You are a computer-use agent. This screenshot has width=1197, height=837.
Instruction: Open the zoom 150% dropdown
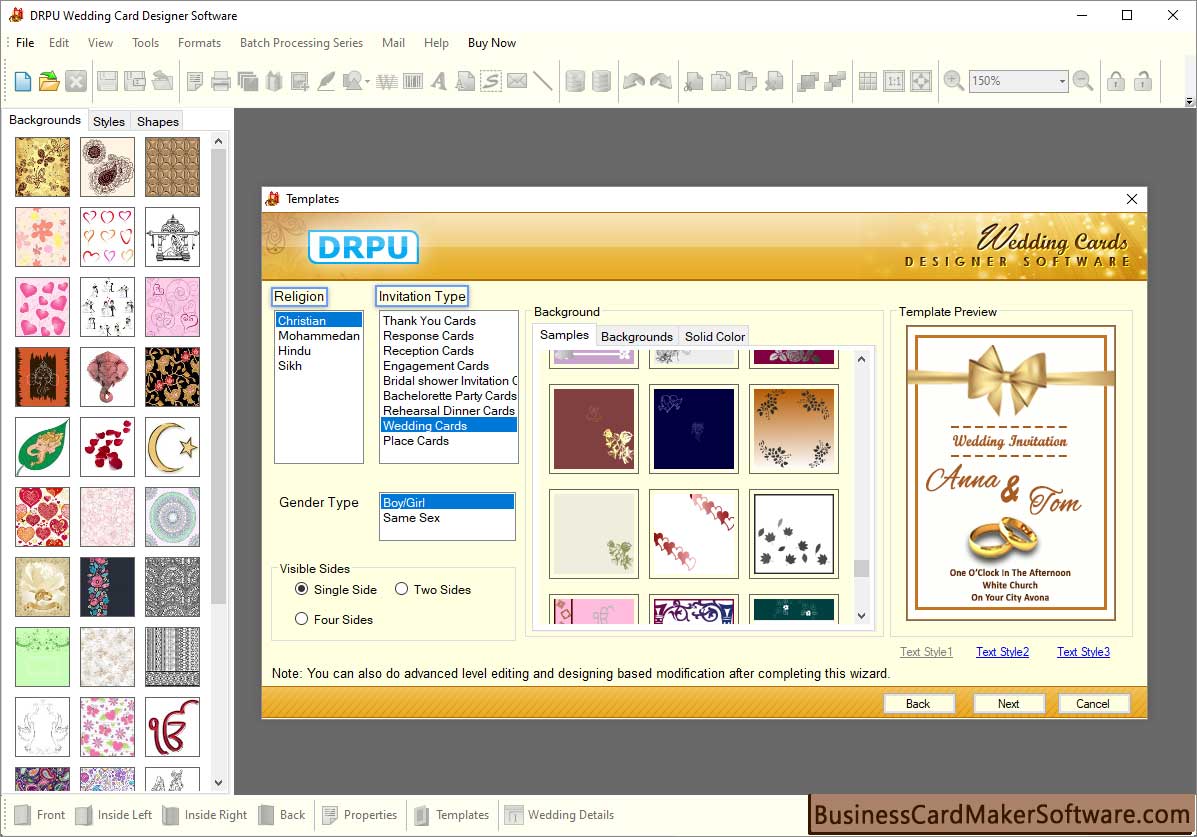pos(1062,81)
